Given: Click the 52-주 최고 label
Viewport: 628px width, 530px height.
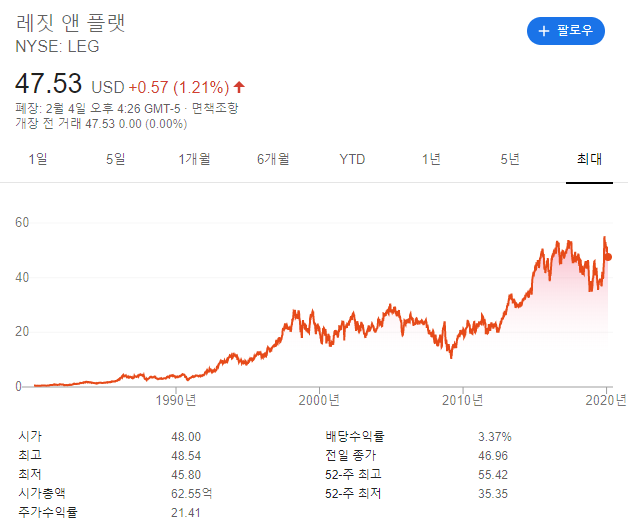Looking at the screenshot, I should pos(353,474).
